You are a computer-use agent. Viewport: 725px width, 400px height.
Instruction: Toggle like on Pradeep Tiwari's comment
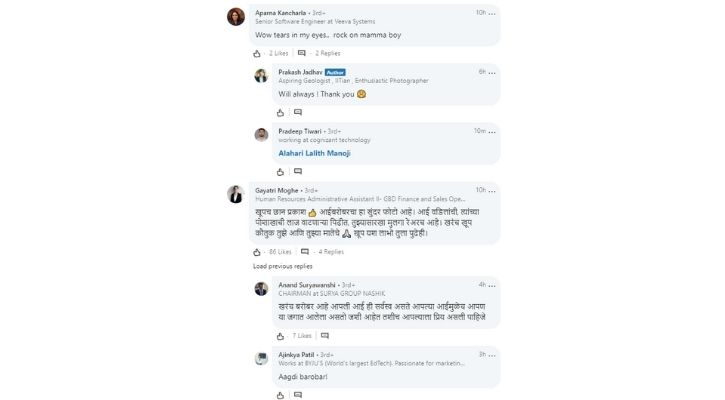coord(281,171)
